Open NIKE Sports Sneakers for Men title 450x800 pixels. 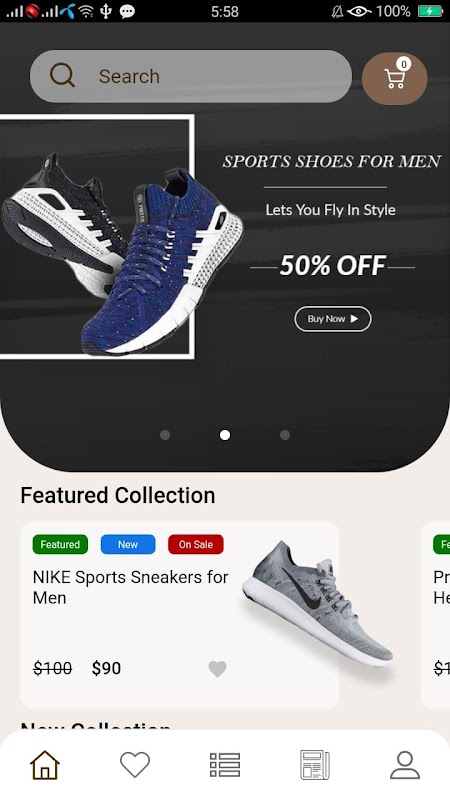pyautogui.click(x=131, y=587)
